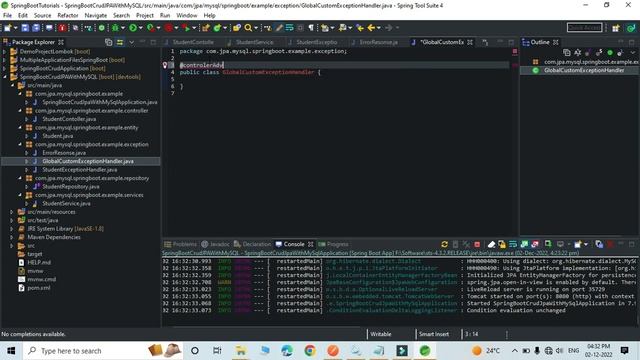Toggle Hide Fields in Outline view

[x=588, y=53]
